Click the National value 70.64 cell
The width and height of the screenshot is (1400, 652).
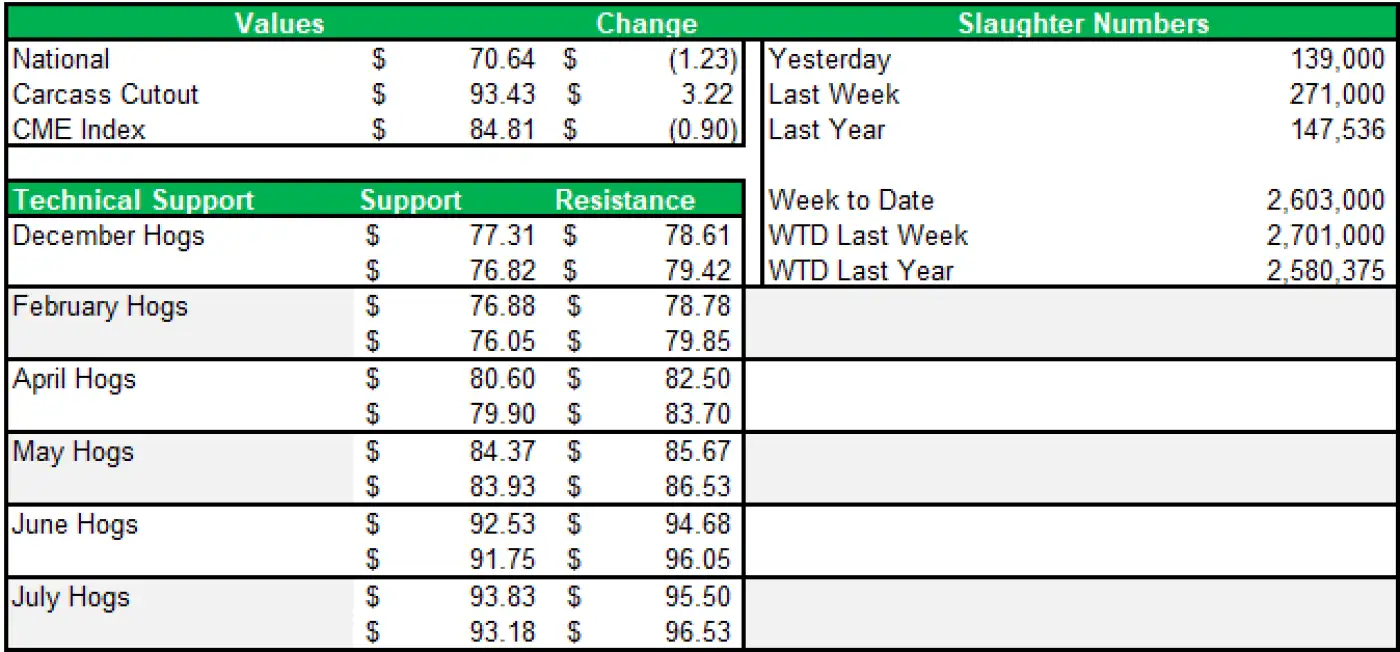(x=502, y=59)
